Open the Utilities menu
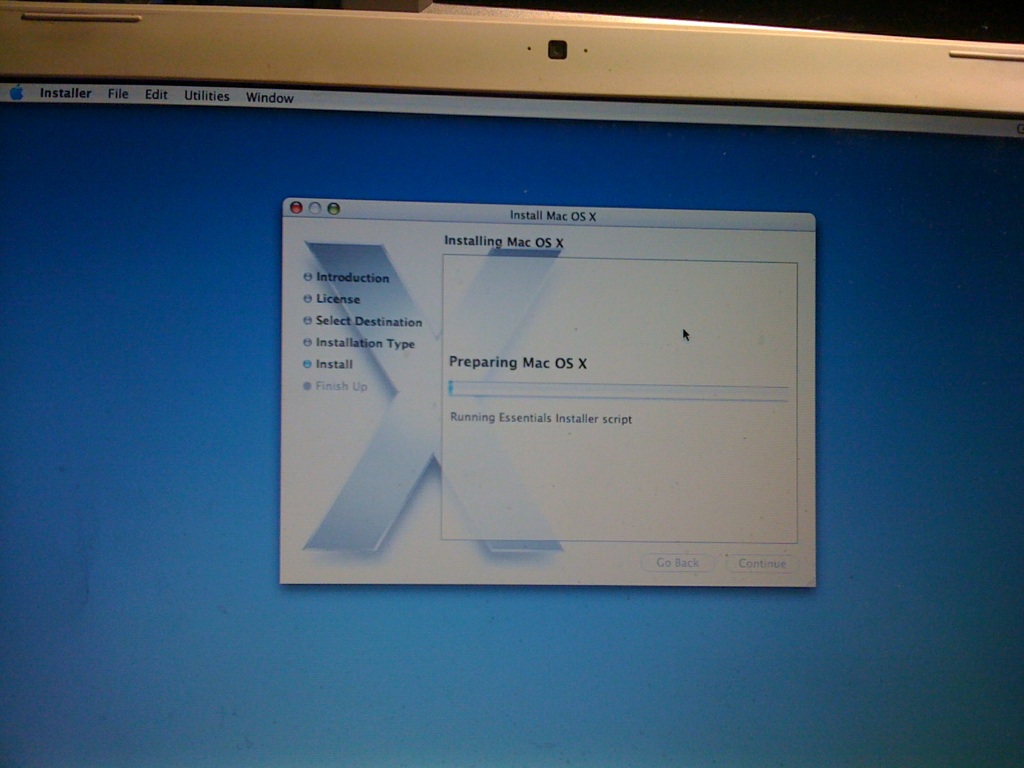Image resolution: width=1024 pixels, height=768 pixels. coord(206,96)
